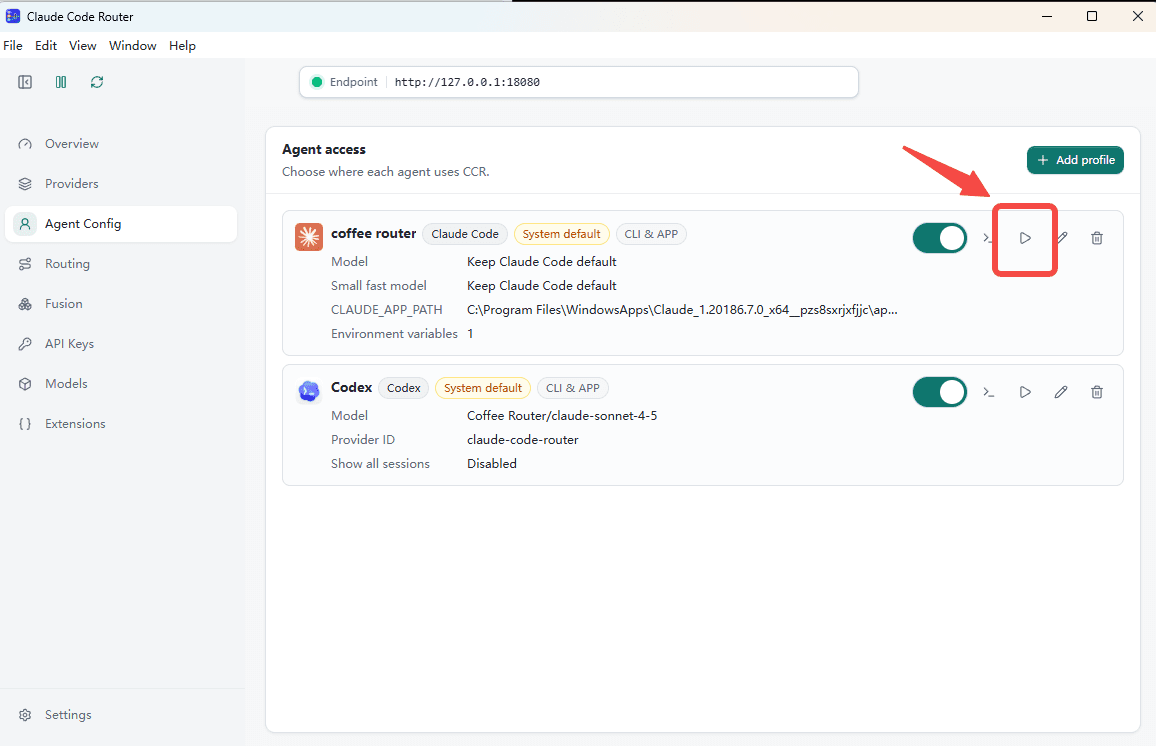Edit the Codex profile with the pencil icon
The width and height of the screenshot is (1156, 746).
point(1061,392)
